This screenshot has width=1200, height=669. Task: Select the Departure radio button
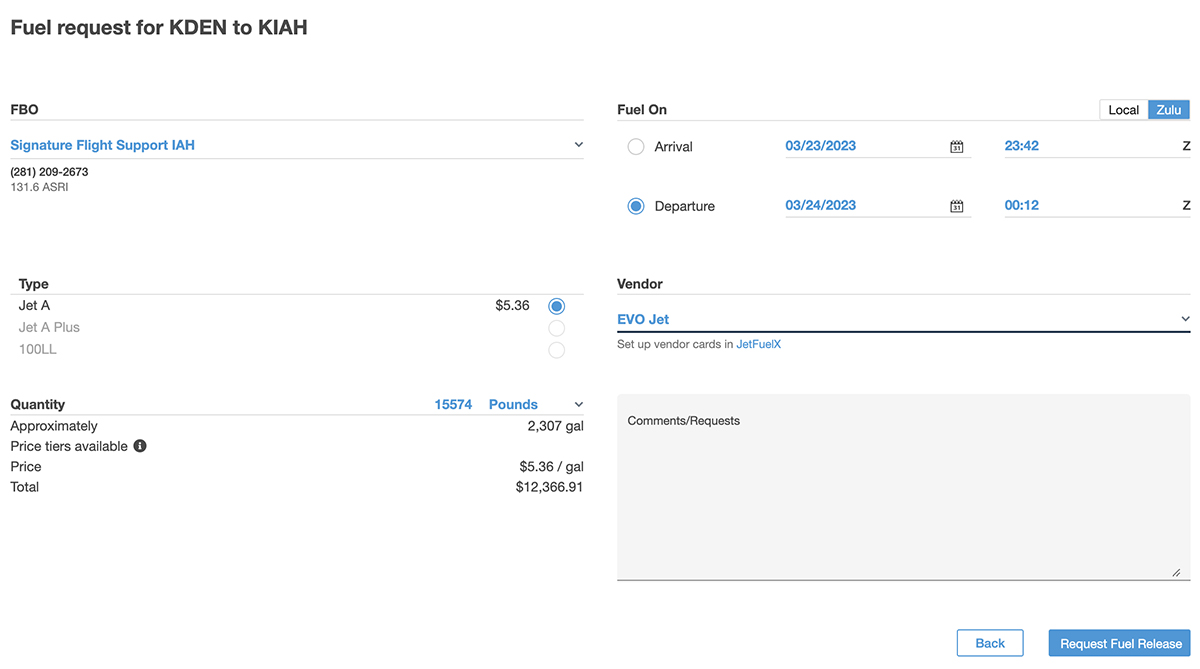coord(635,207)
